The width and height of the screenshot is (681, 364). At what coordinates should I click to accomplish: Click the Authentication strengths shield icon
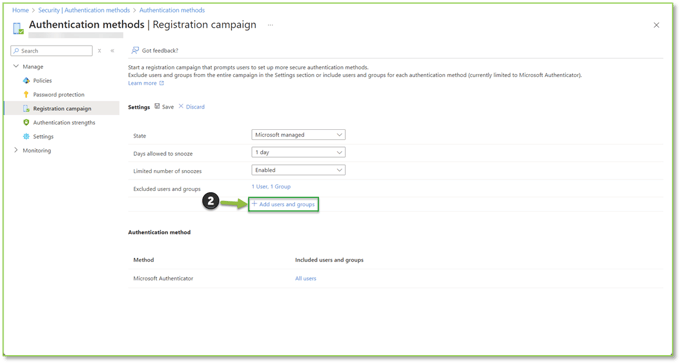(26, 122)
